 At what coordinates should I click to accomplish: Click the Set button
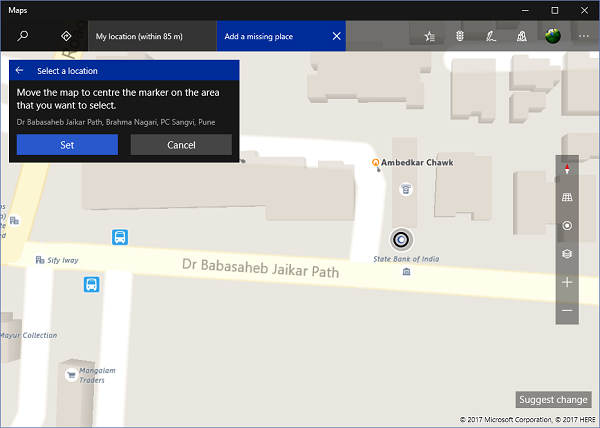(67, 145)
